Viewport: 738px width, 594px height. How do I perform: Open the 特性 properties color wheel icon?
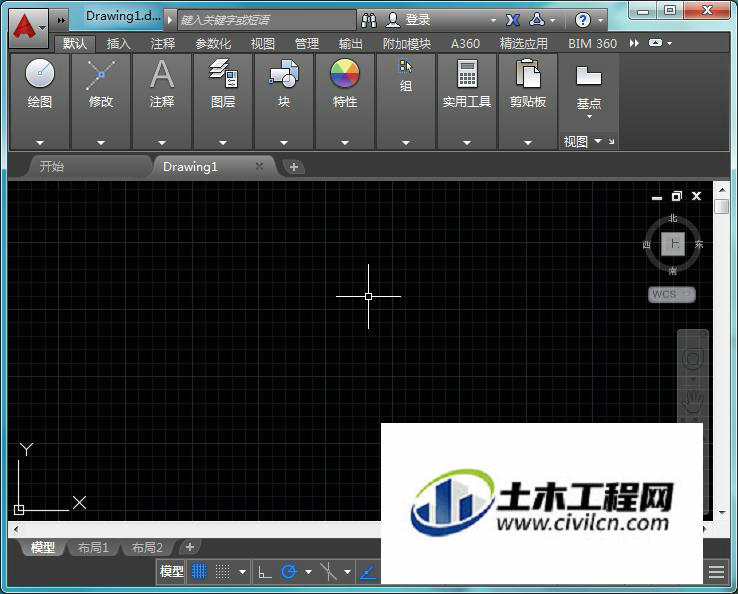click(345, 73)
